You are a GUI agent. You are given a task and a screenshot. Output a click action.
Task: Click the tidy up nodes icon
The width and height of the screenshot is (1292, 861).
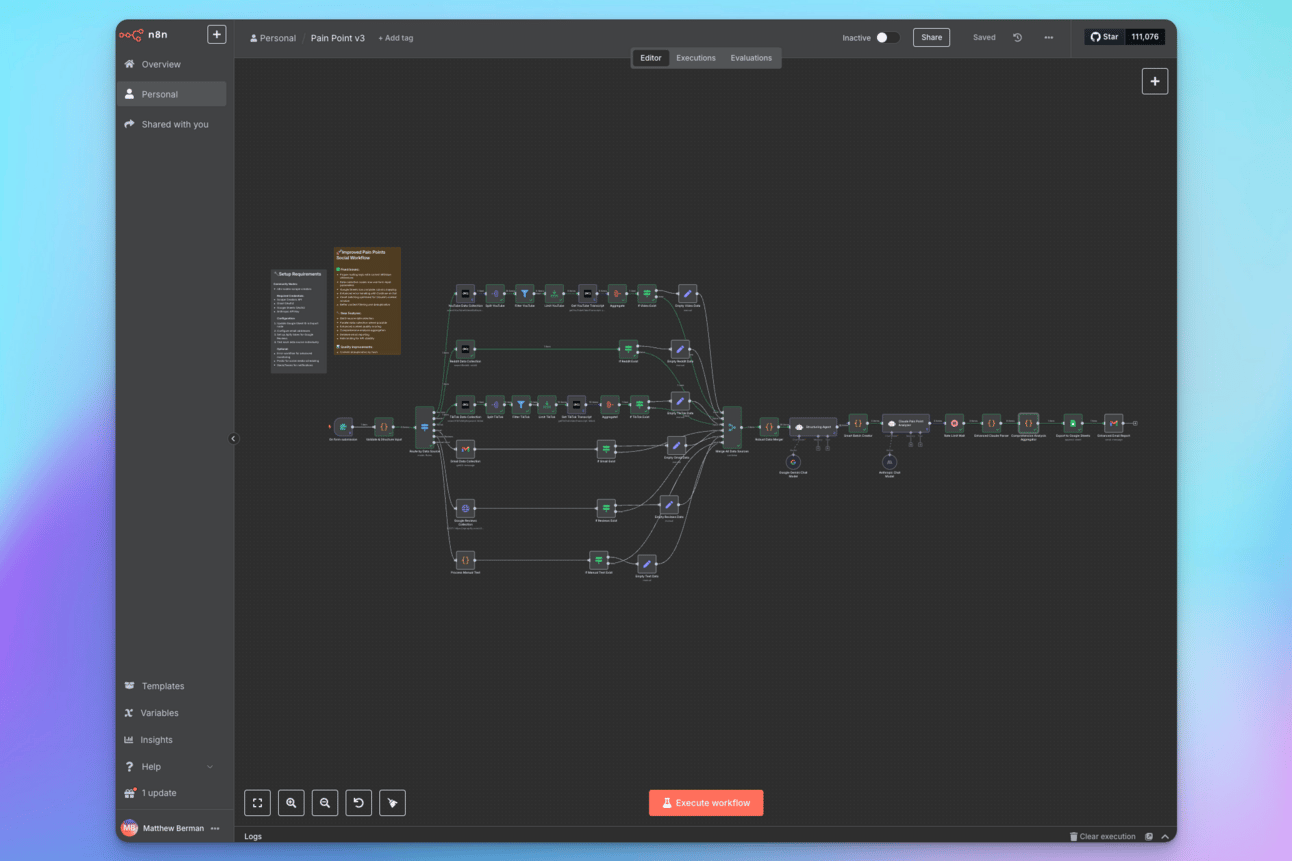click(x=393, y=802)
